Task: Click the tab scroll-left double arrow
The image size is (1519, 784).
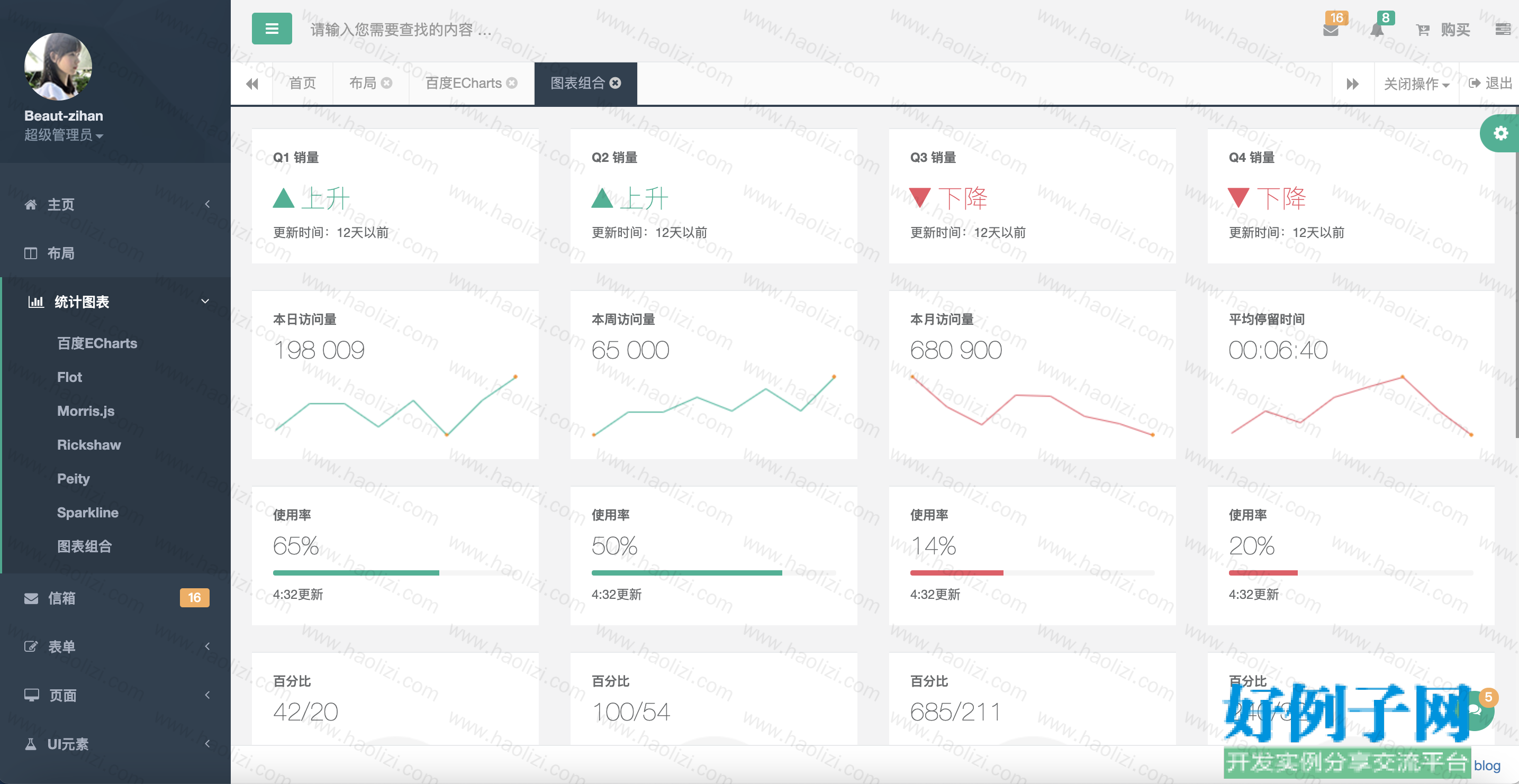Action: pos(252,84)
